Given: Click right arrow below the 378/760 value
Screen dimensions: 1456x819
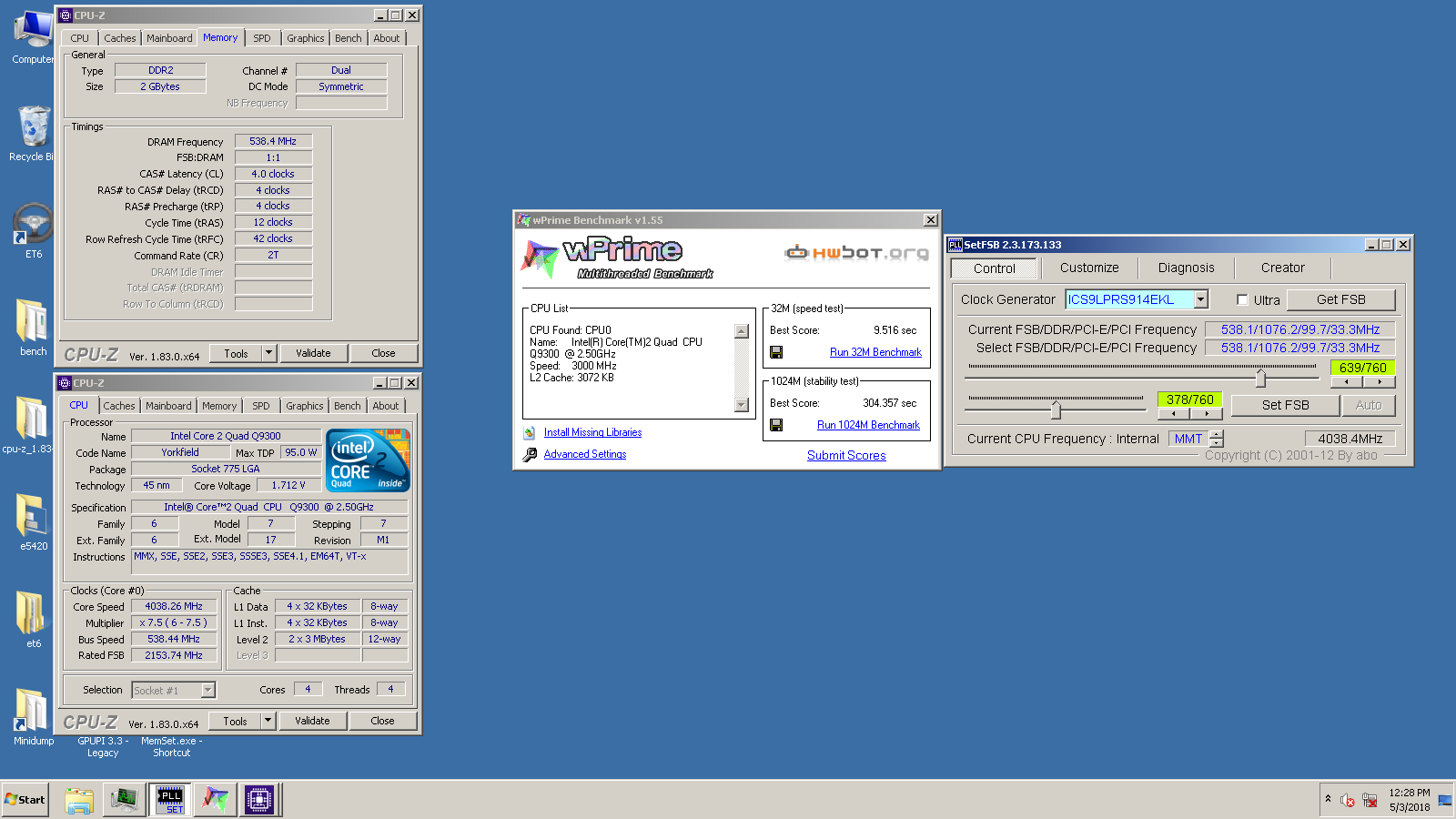Looking at the screenshot, I should [1207, 414].
